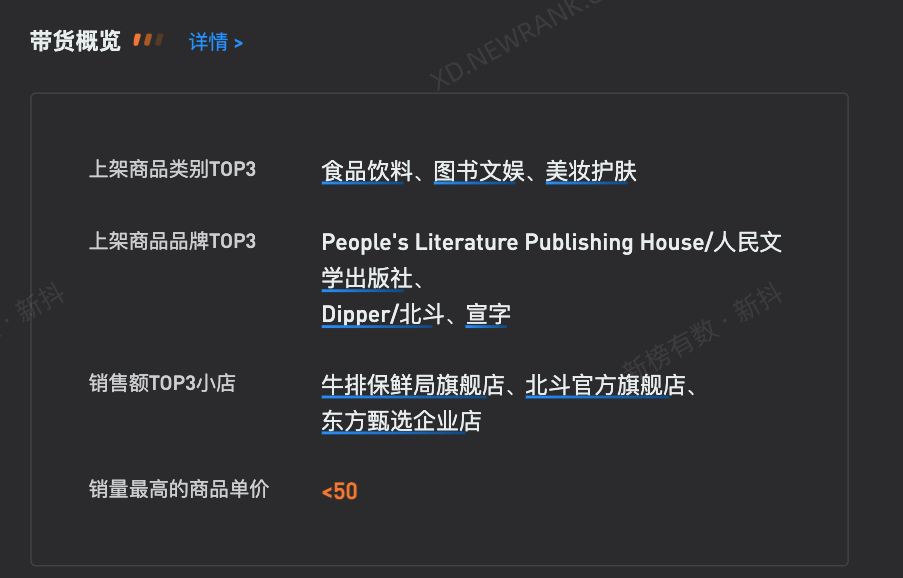Click the 美妆护肤 category link
This screenshot has height=578, width=903.
[591, 171]
